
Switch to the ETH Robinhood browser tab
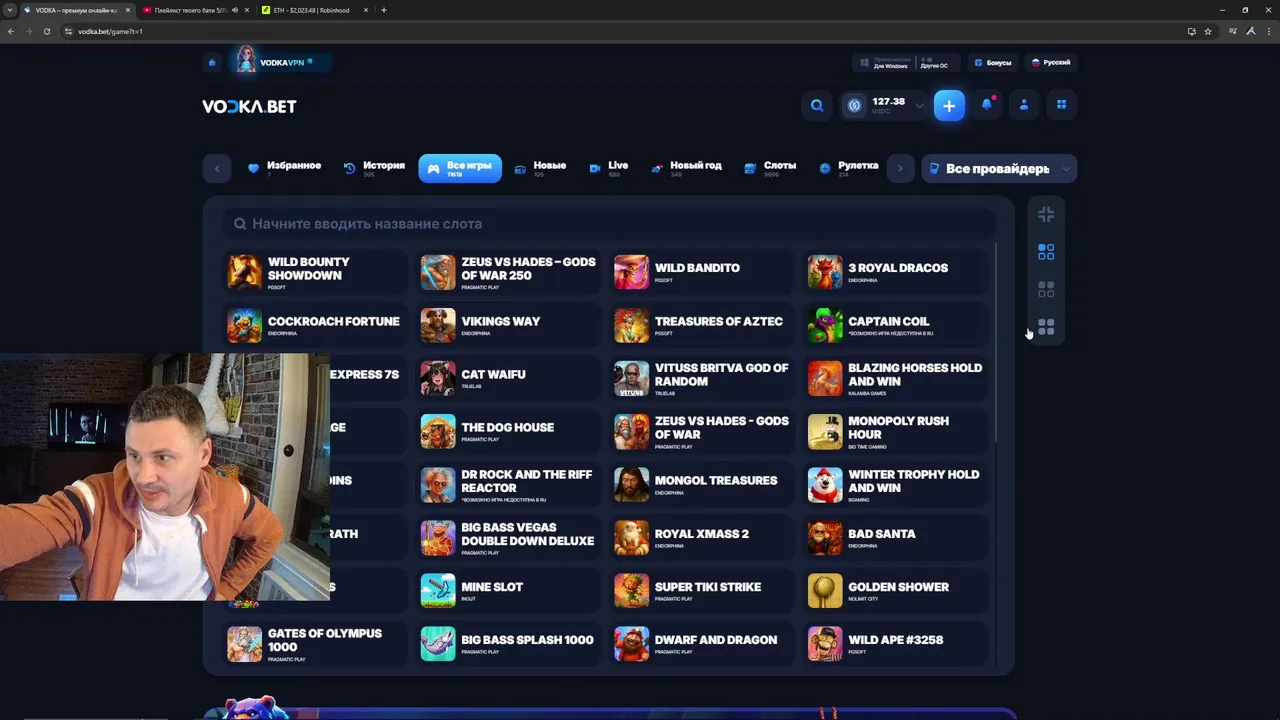pos(313,10)
